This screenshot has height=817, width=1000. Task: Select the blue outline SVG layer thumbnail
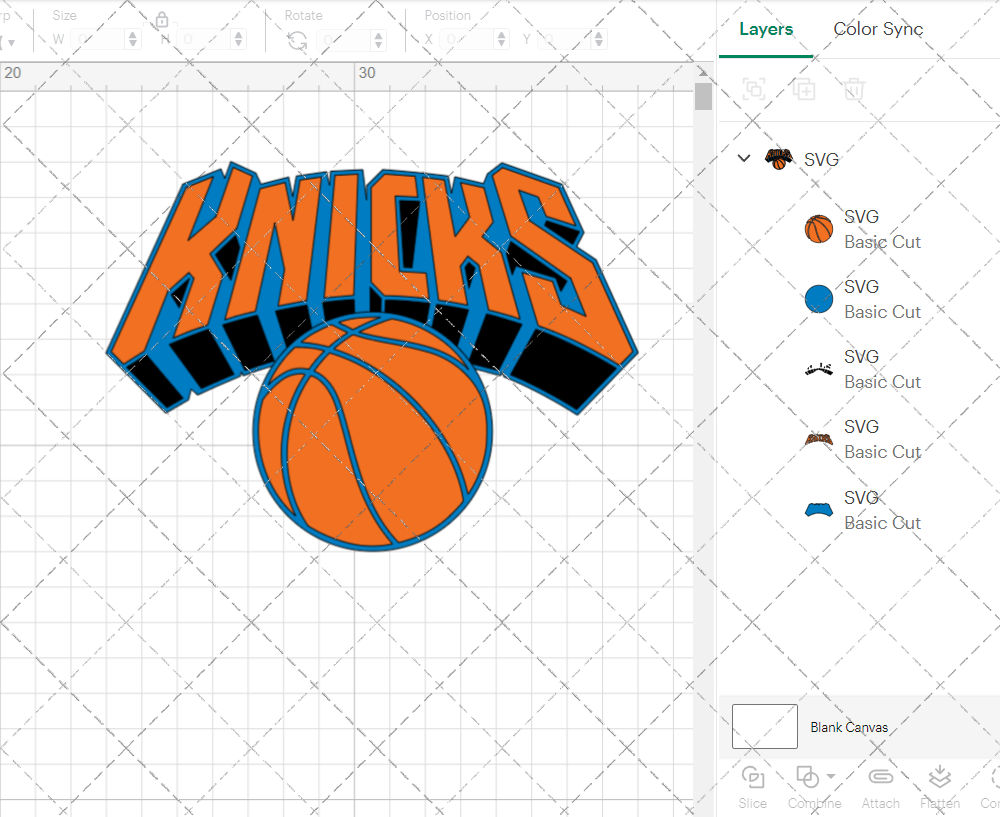819,510
